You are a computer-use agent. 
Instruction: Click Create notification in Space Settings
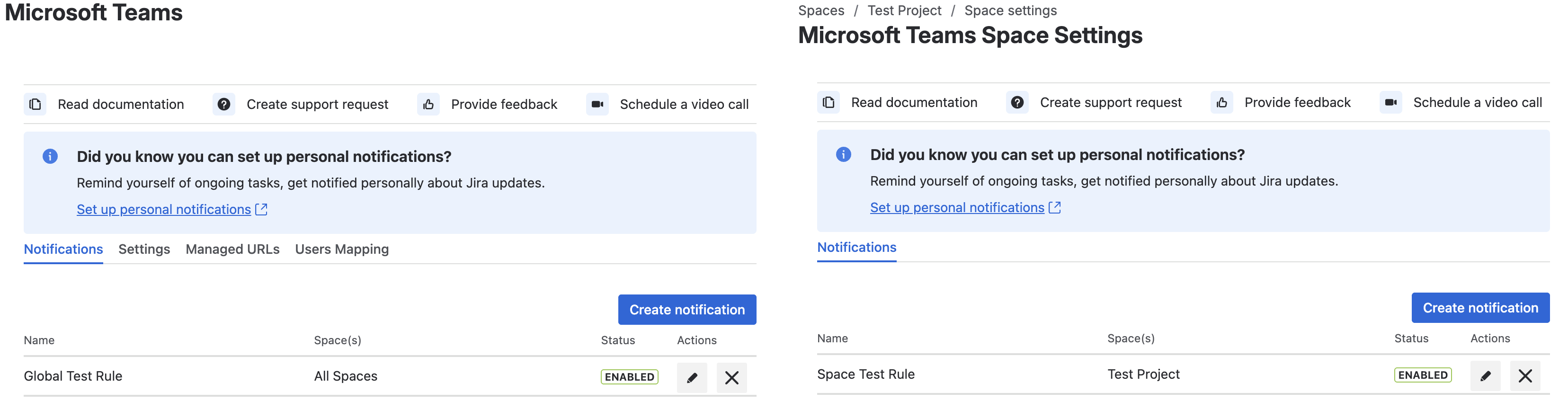tap(1480, 308)
